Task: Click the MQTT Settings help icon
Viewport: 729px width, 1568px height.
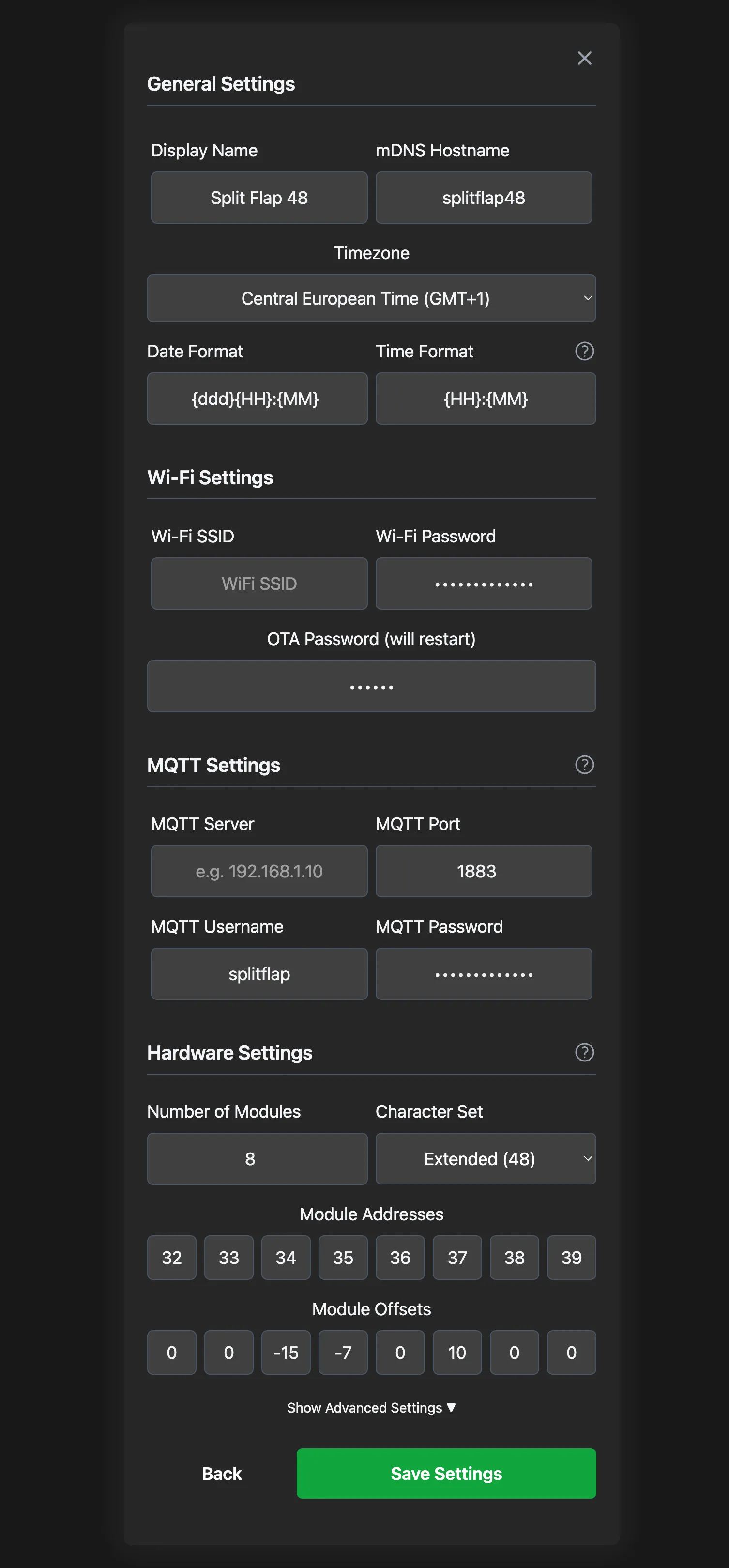Action: 584,765
